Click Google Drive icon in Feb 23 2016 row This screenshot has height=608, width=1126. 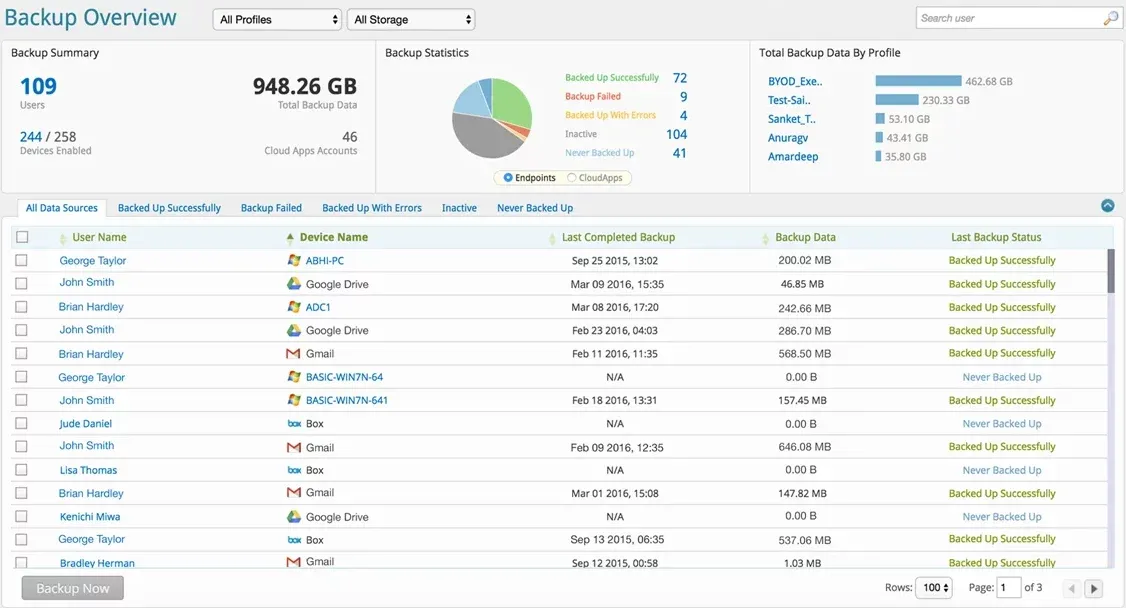click(294, 330)
